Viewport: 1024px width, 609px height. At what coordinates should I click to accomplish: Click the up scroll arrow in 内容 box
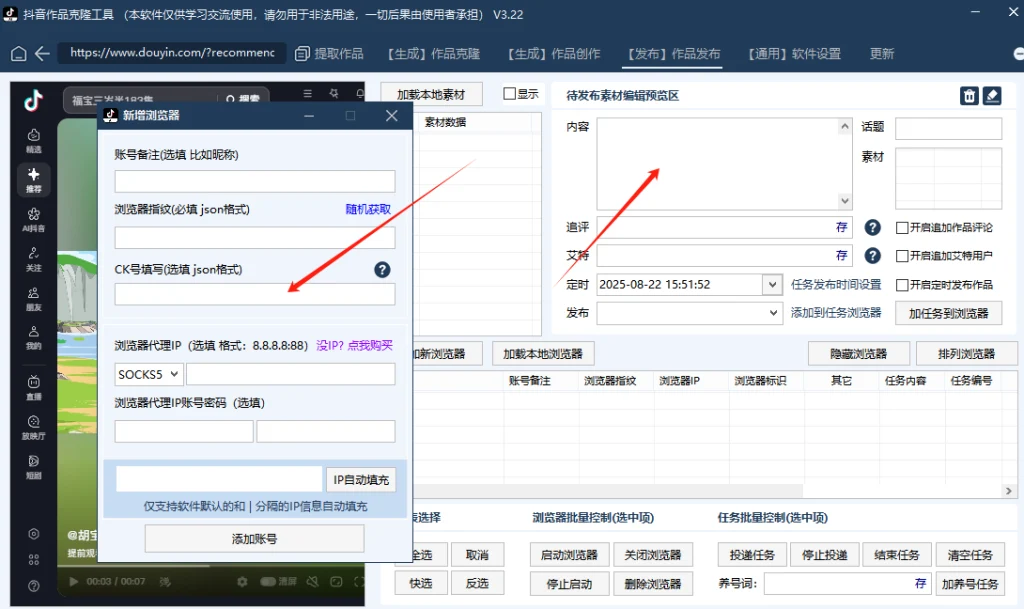pos(844,127)
